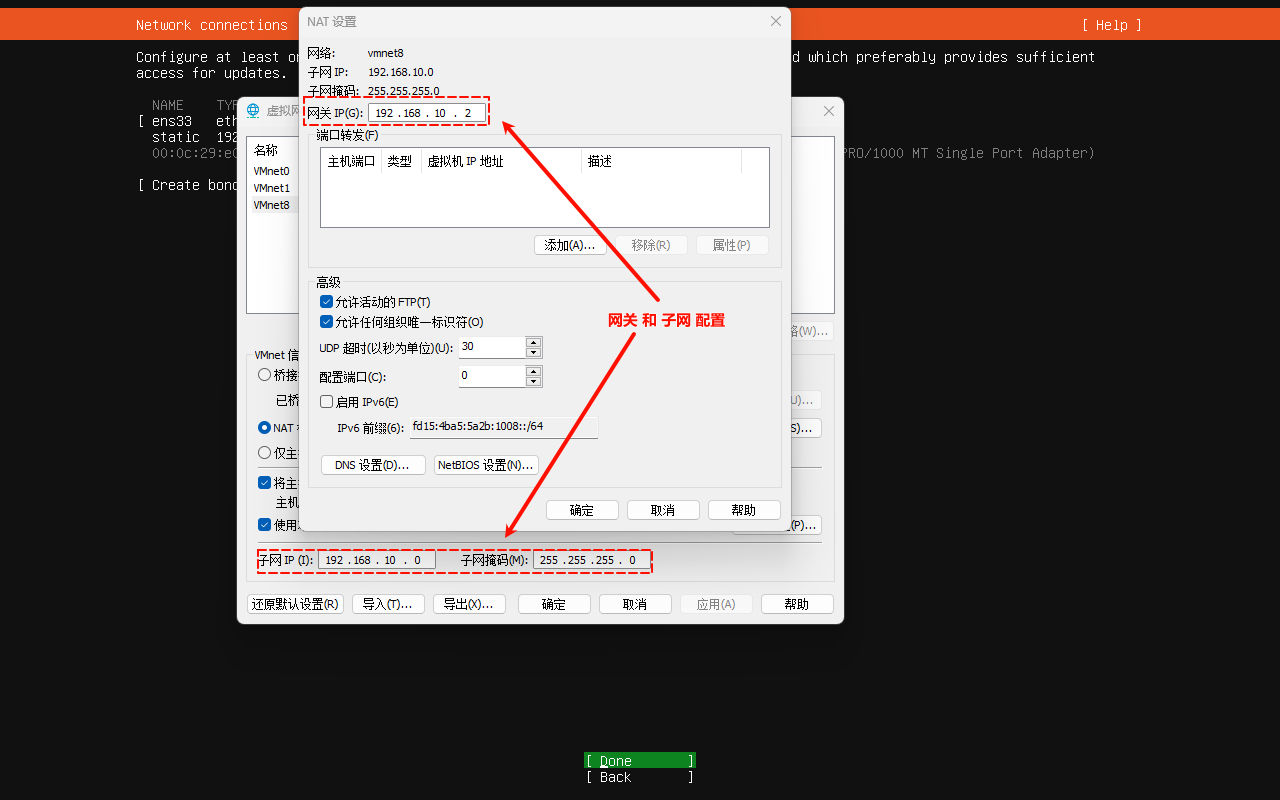Click 还原默认设置 button
This screenshot has width=1280, height=800.
295,604
